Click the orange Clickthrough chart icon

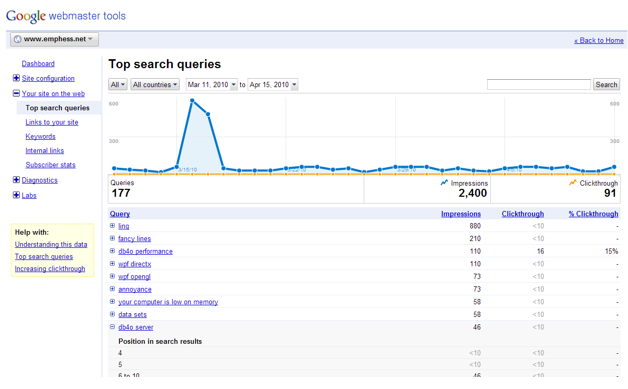coord(573,183)
